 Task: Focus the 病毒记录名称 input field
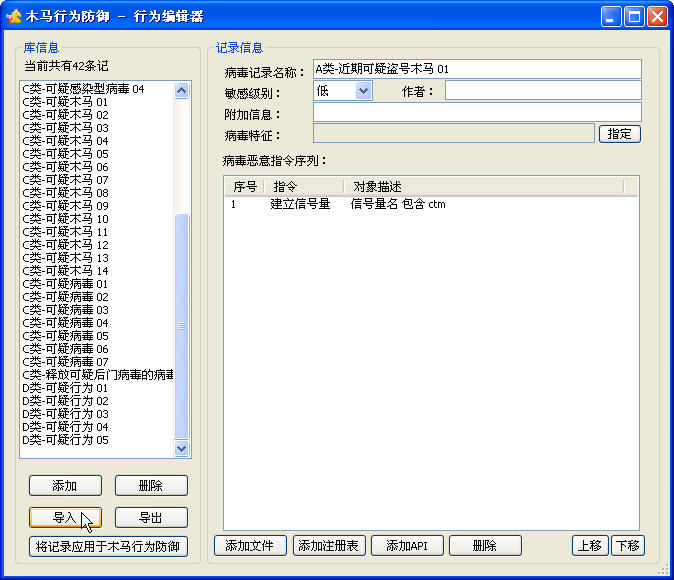[x=477, y=69]
